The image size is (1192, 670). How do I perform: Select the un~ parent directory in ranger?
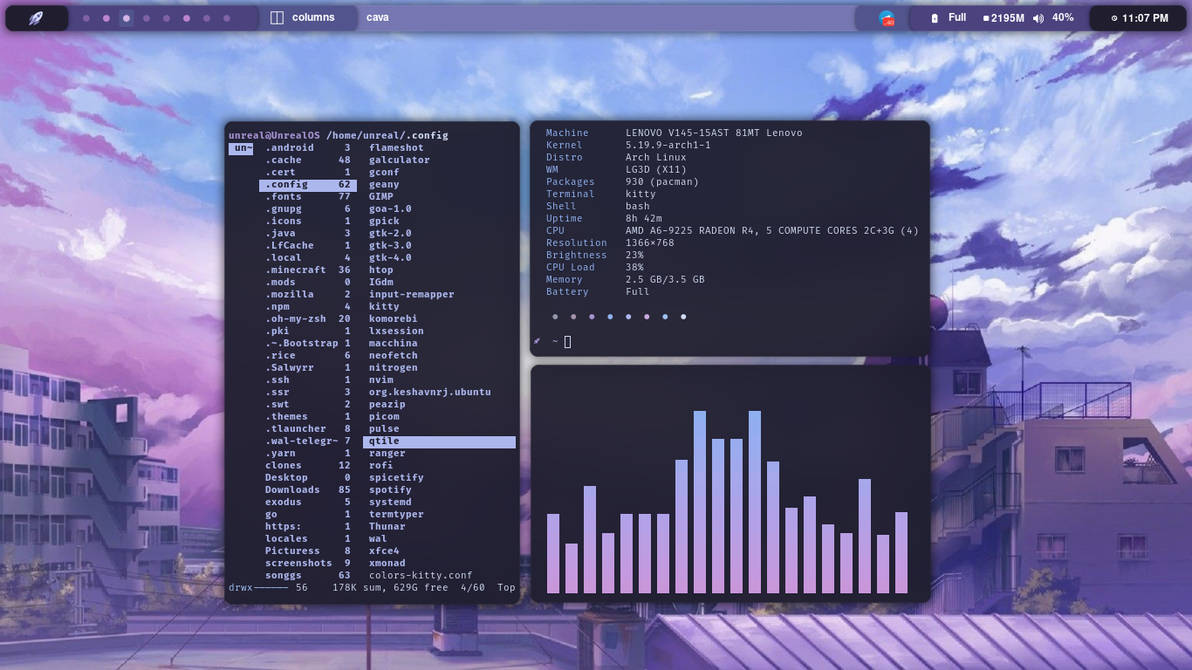241,148
